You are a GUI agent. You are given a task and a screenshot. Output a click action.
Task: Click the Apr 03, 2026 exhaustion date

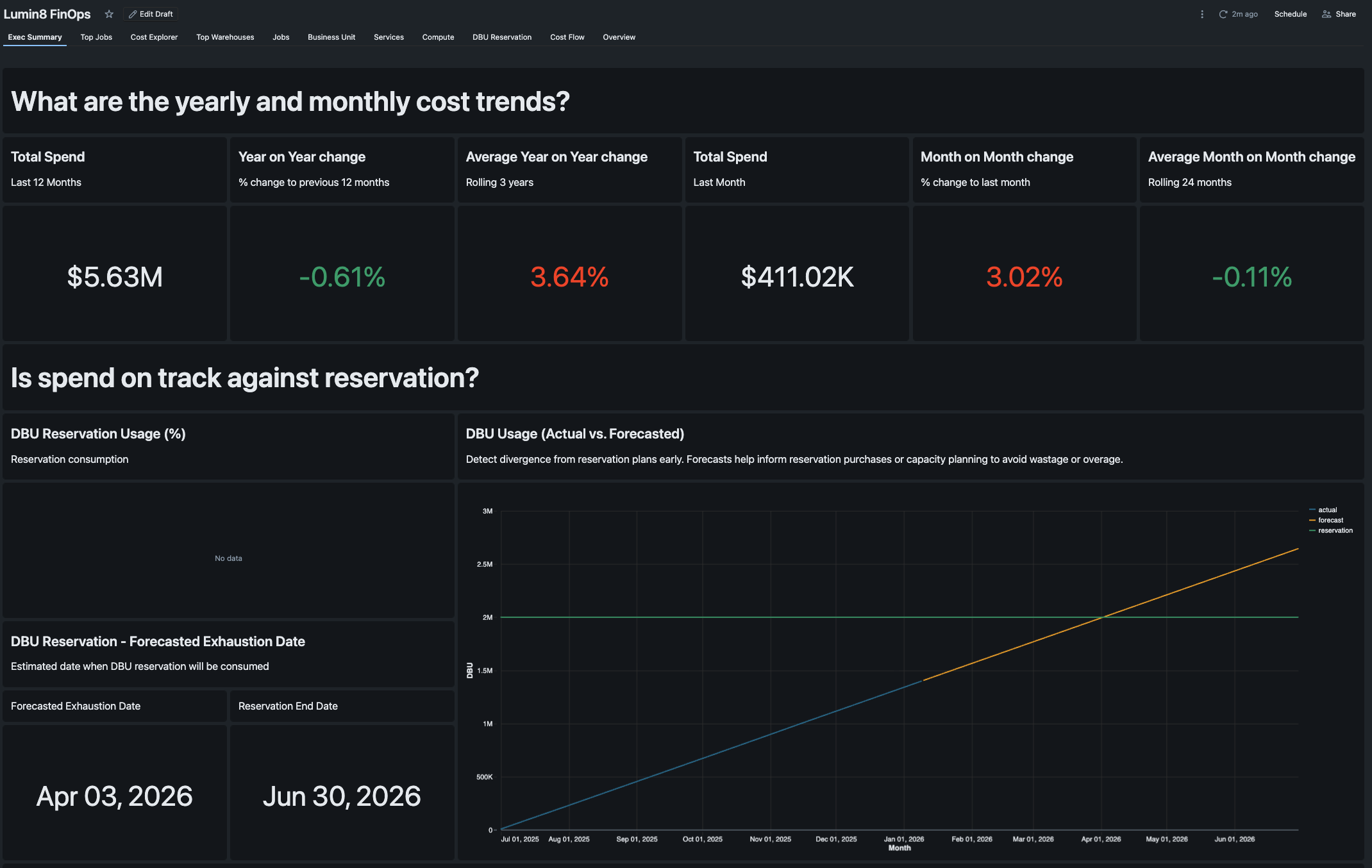click(115, 796)
